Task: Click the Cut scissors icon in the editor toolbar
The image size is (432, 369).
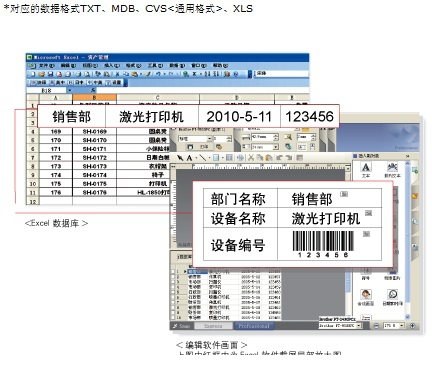Action: [x=251, y=158]
